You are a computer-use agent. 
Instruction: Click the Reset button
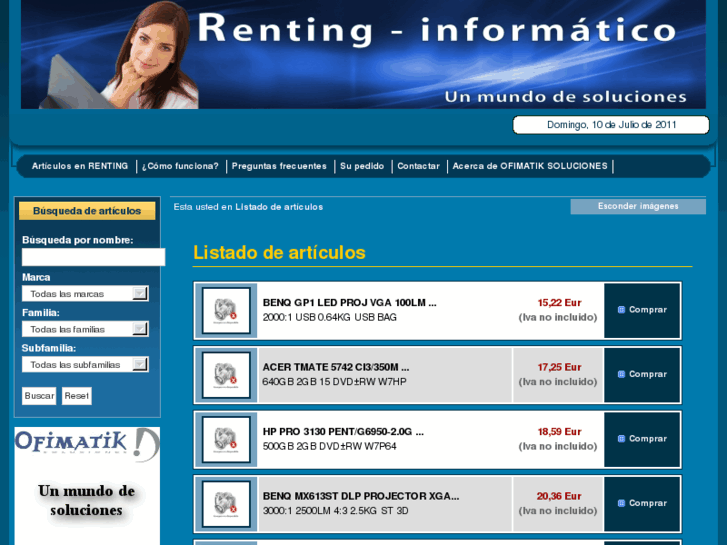77,396
